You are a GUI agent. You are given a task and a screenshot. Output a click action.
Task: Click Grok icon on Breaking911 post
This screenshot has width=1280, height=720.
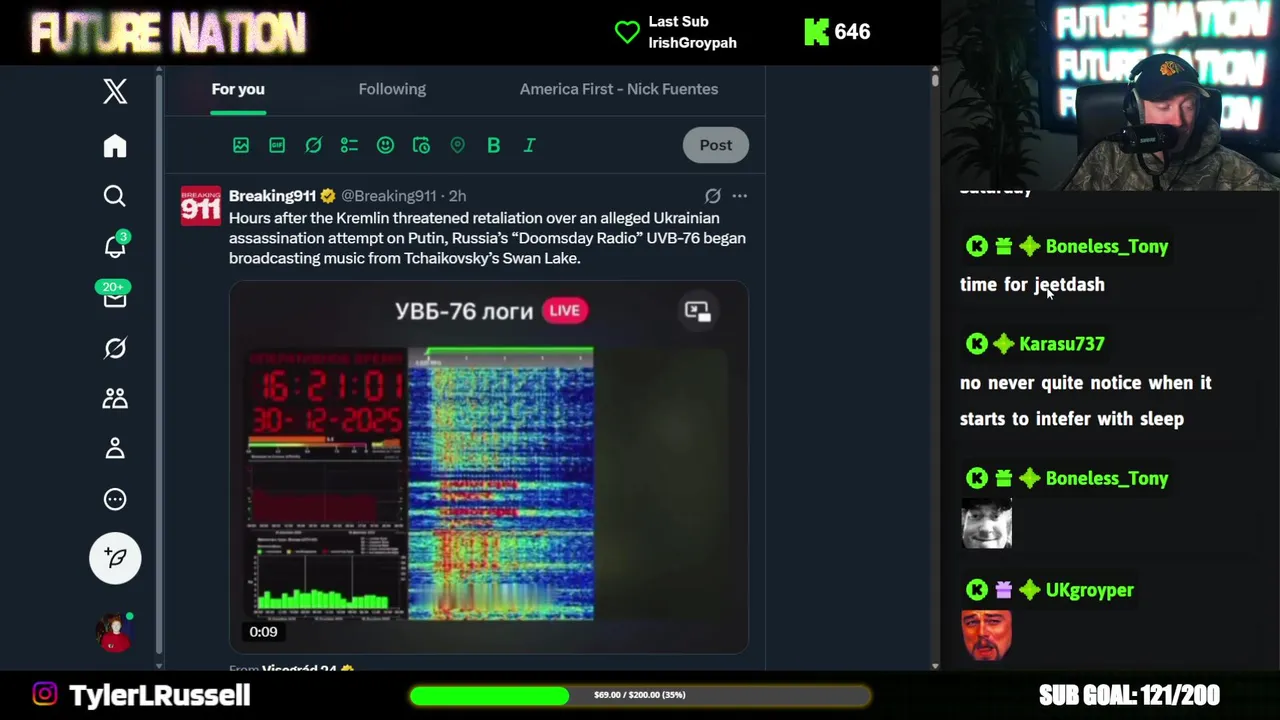[712, 196]
